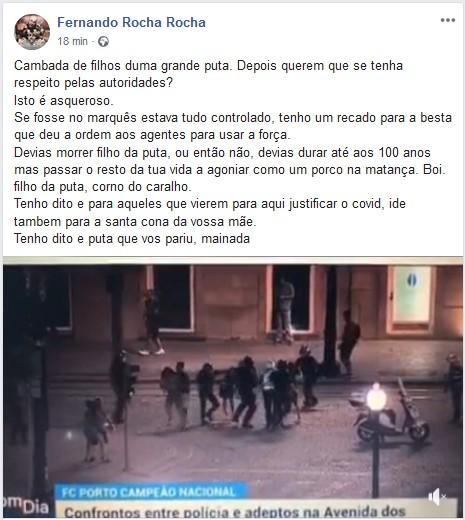465x520 pixels.
Task: Unmute the video with the speaker icon
Action: point(437,497)
